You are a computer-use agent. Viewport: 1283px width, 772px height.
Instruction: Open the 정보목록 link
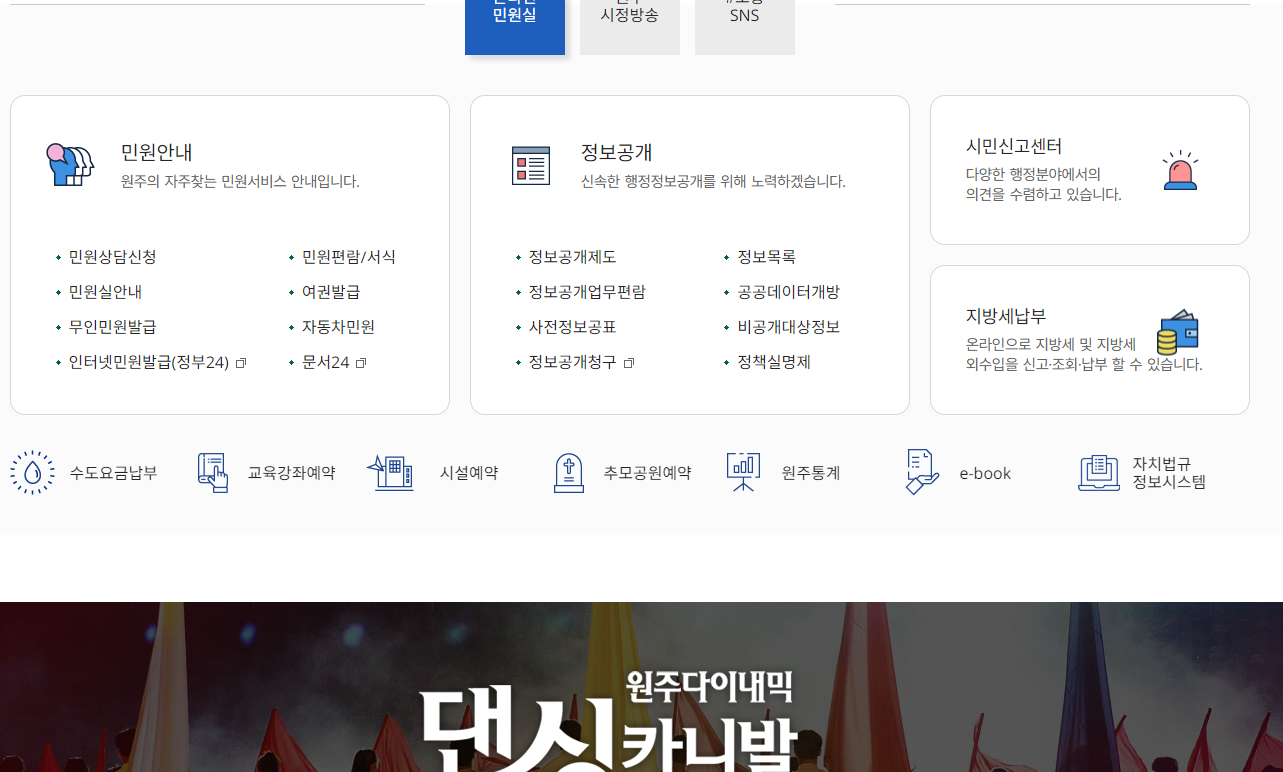point(766,257)
